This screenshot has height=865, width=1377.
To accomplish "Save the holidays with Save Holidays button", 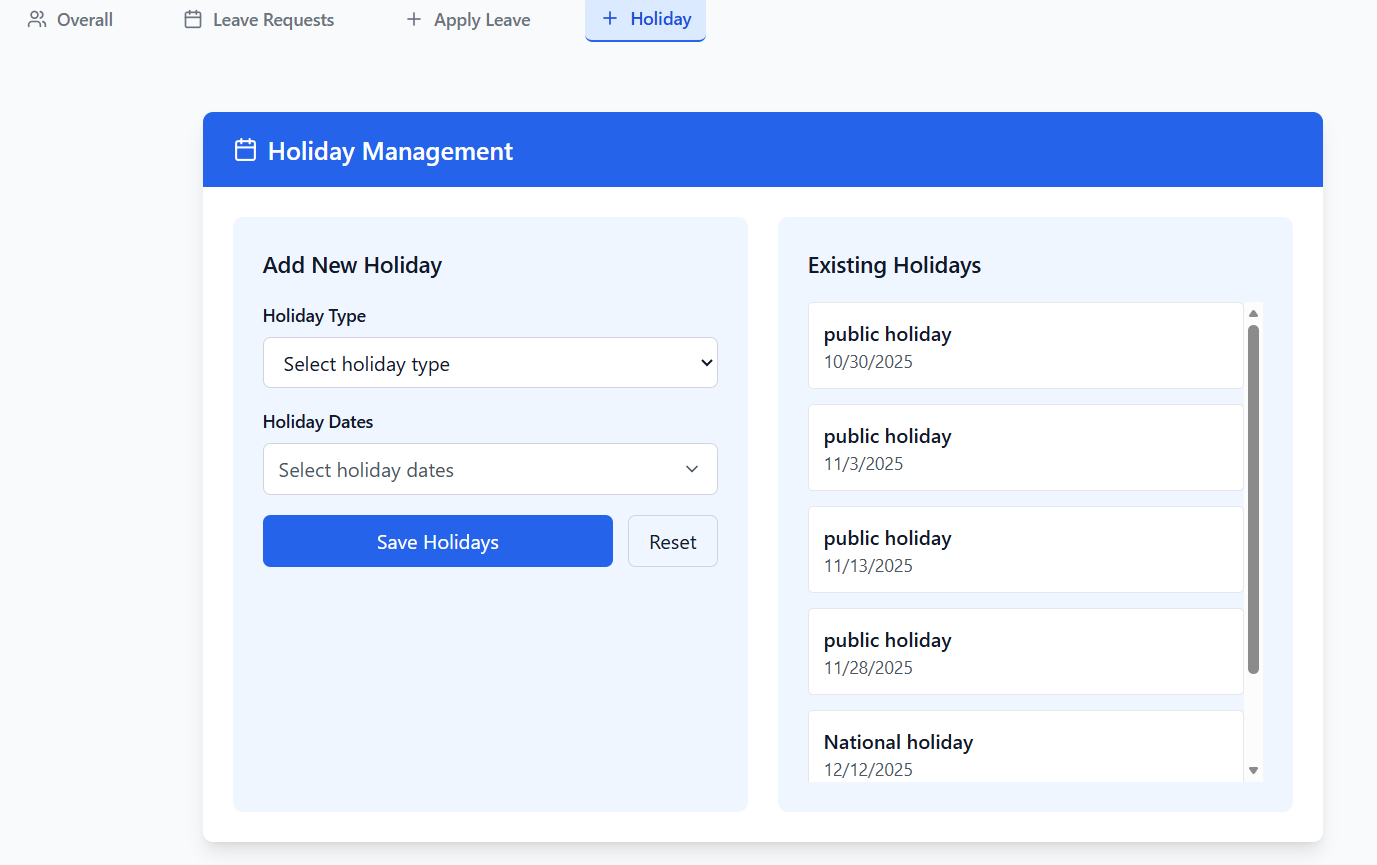I will pyautogui.click(x=437, y=541).
